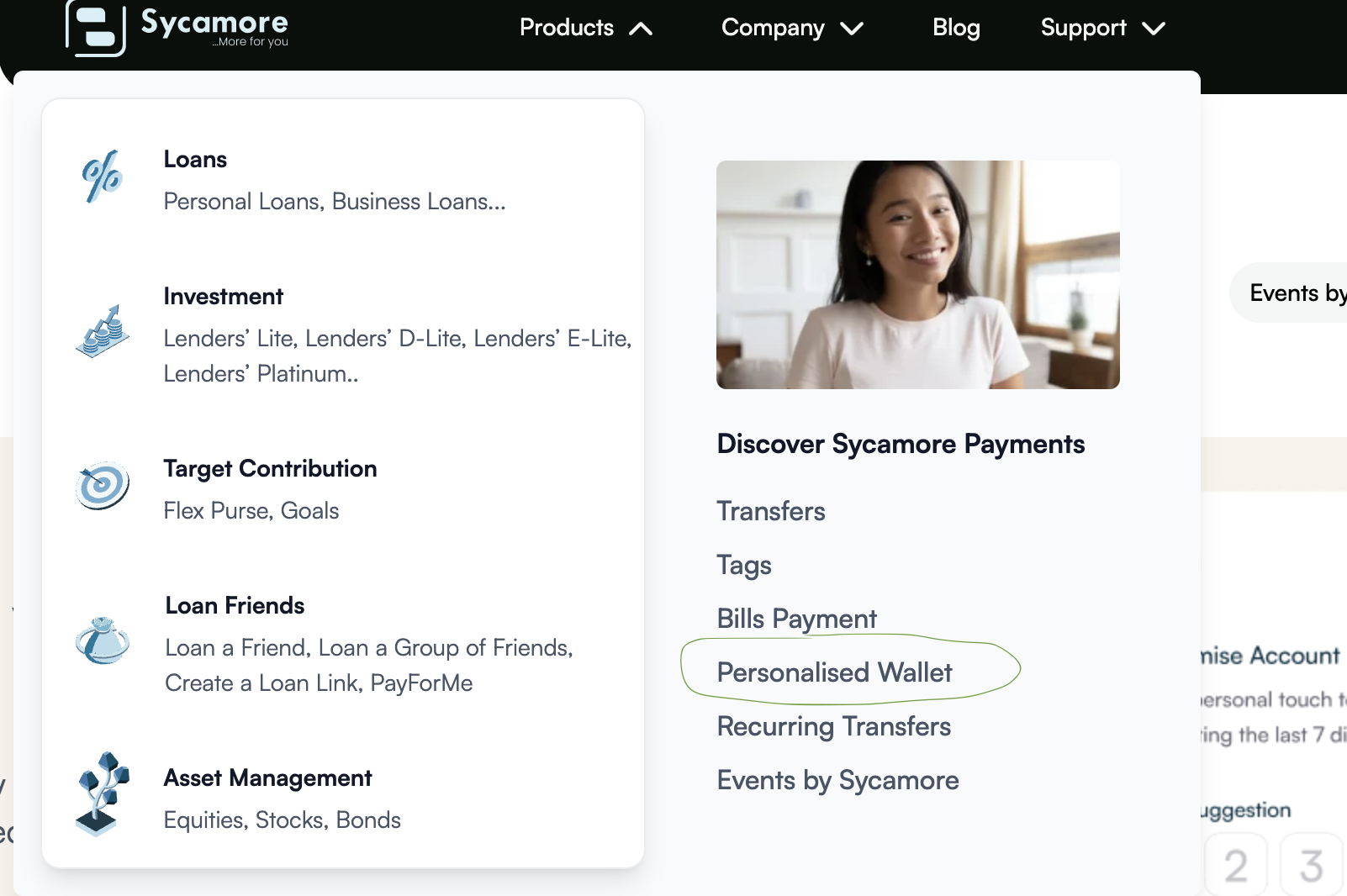This screenshot has width=1347, height=896.
Task: Select the Asset Management heading
Action: 267,777
